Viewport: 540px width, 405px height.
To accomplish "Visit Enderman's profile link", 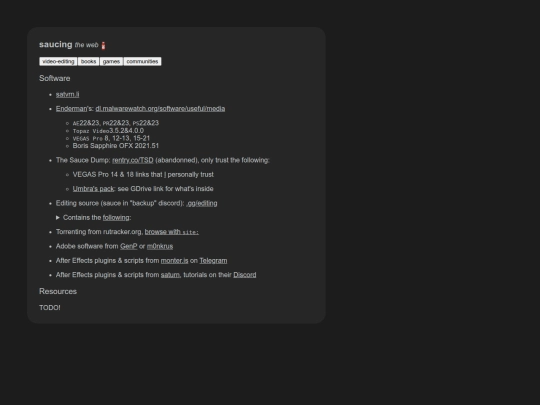I will pos(71,109).
